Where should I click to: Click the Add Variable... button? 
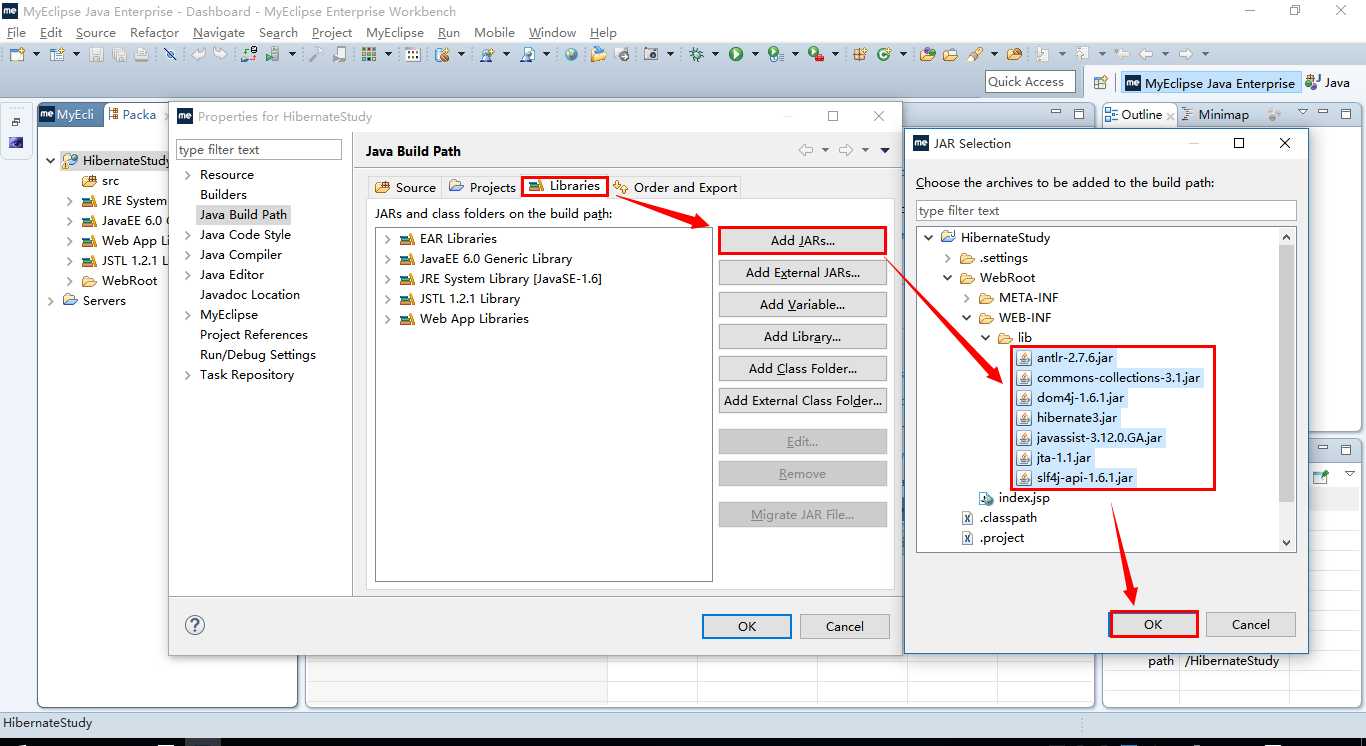pos(802,305)
